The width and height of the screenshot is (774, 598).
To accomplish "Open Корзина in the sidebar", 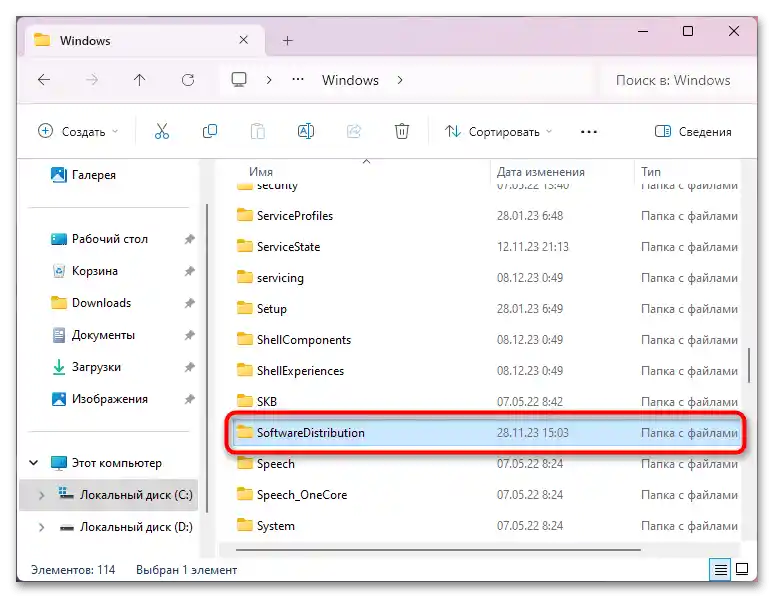I will [84, 271].
